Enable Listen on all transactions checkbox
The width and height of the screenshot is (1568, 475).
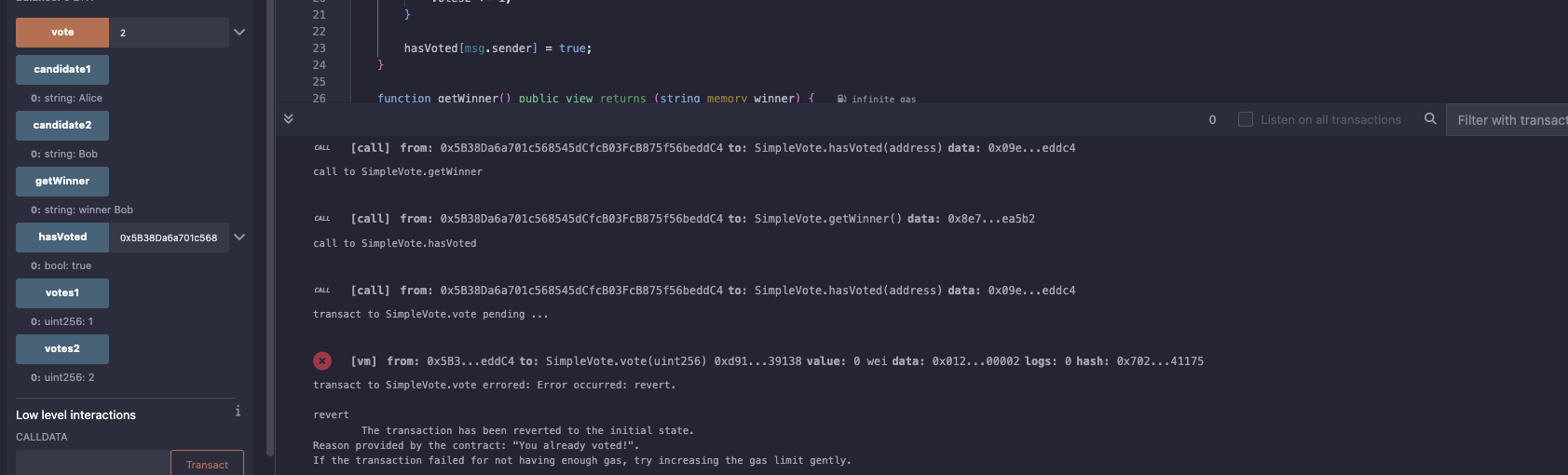1245,119
